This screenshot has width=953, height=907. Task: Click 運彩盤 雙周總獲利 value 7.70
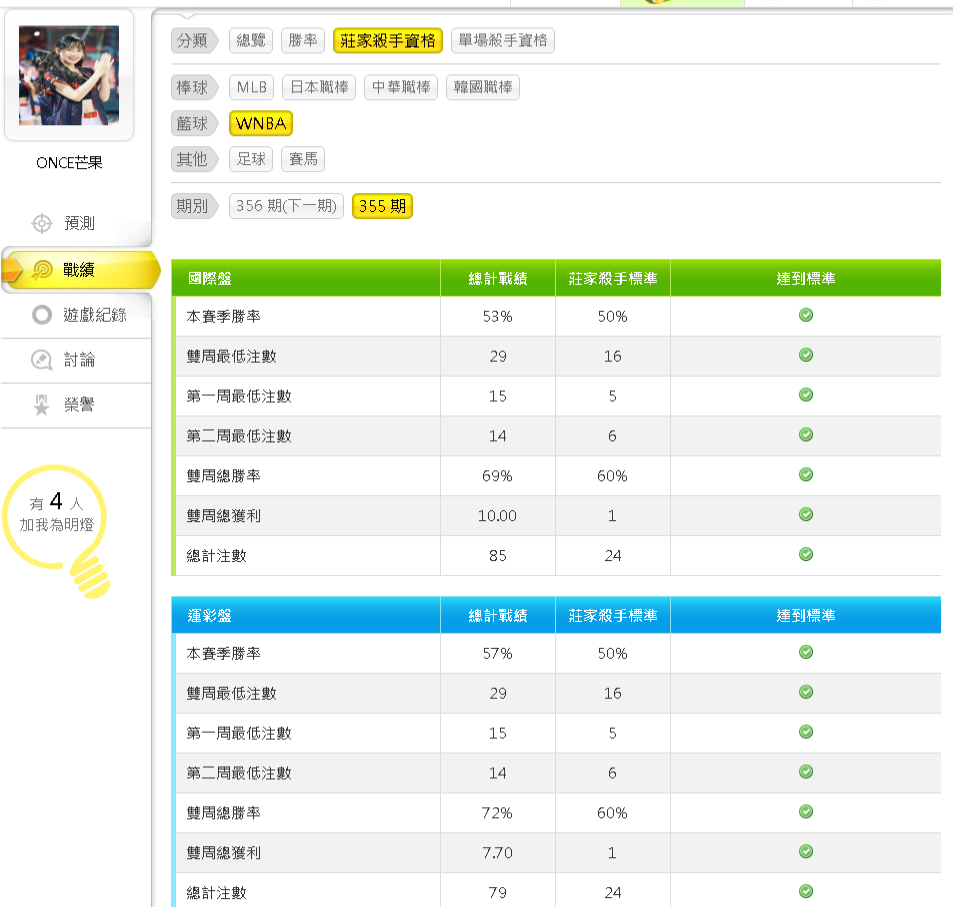click(497, 853)
